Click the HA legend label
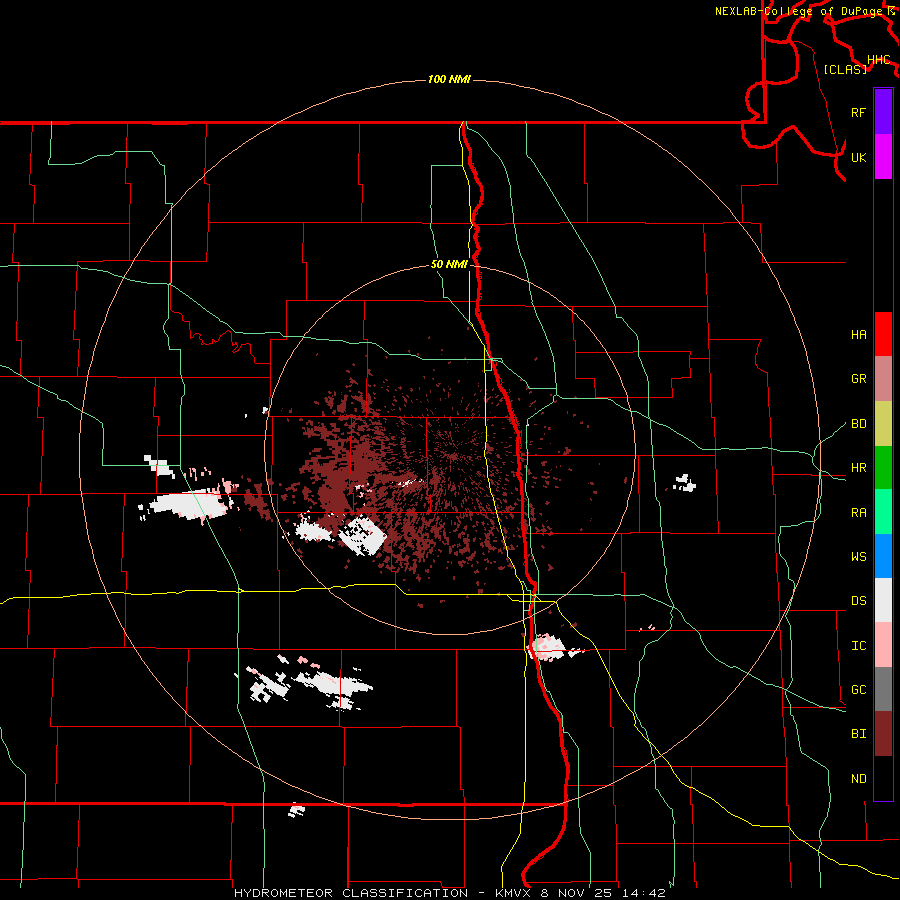The width and height of the screenshot is (900, 900). pos(858,335)
